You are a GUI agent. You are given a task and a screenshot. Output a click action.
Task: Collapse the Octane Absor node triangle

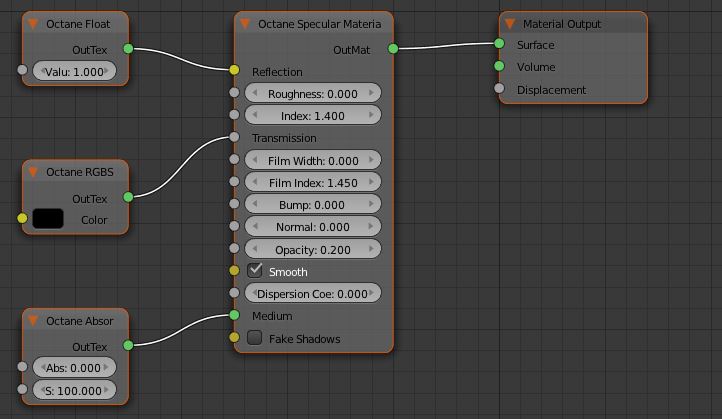(x=33, y=320)
